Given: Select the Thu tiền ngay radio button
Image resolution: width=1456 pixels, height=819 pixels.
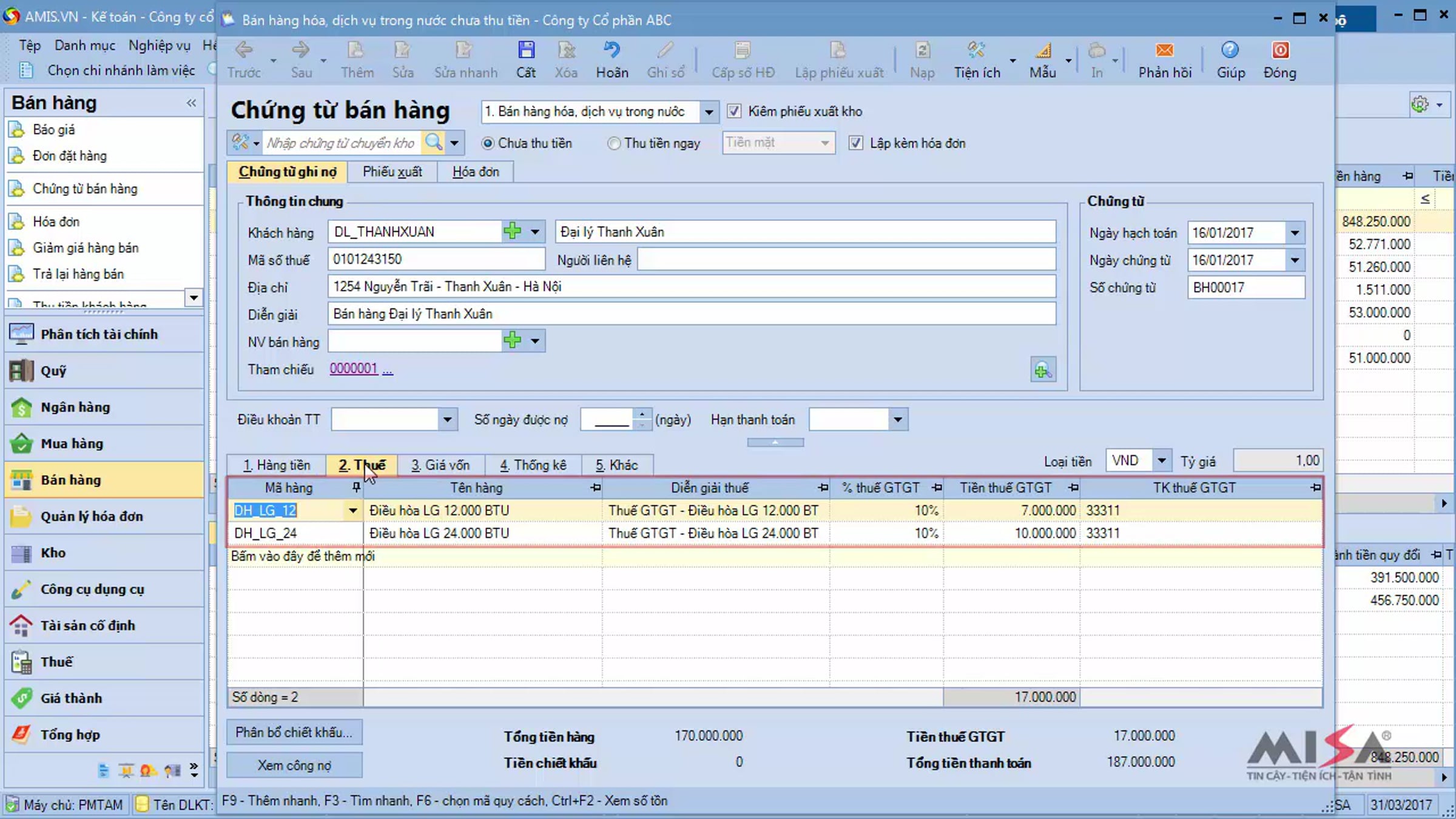Looking at the screenshot, I should point(614,143).
